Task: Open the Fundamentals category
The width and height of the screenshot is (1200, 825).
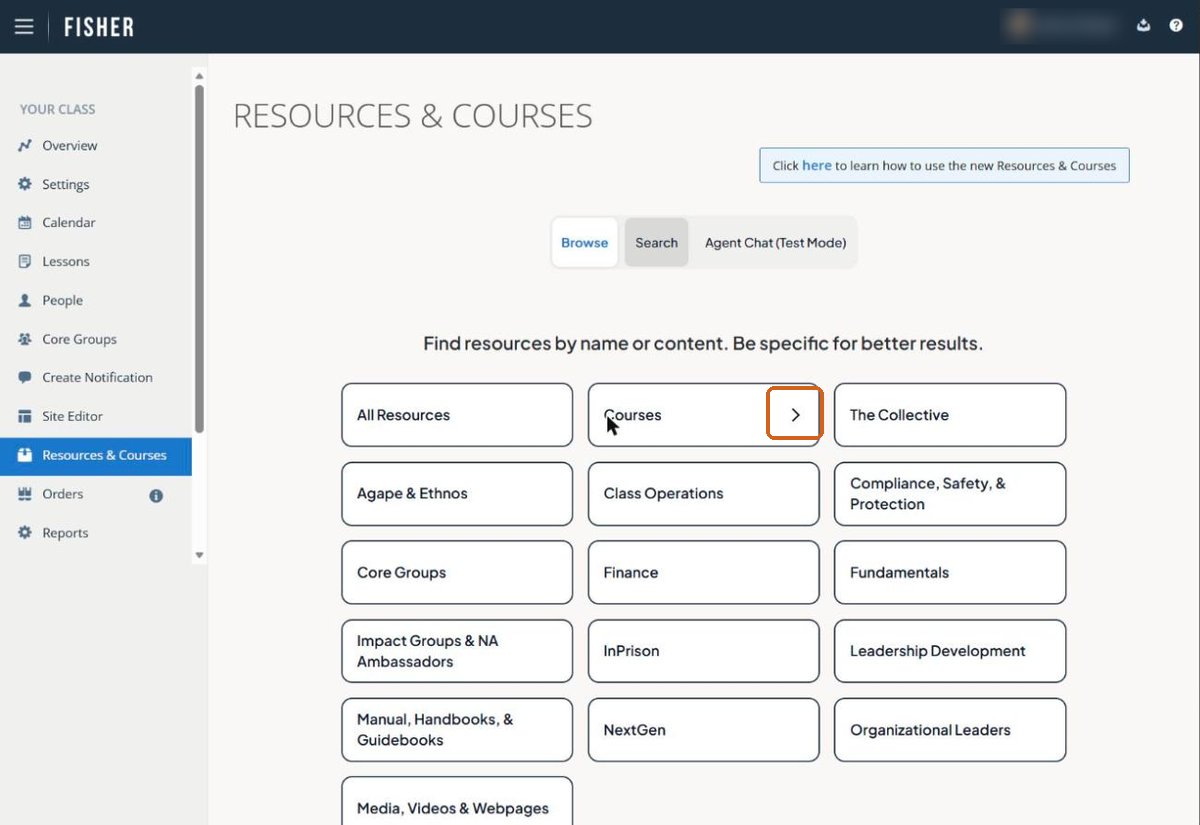Action: [950, 573]
